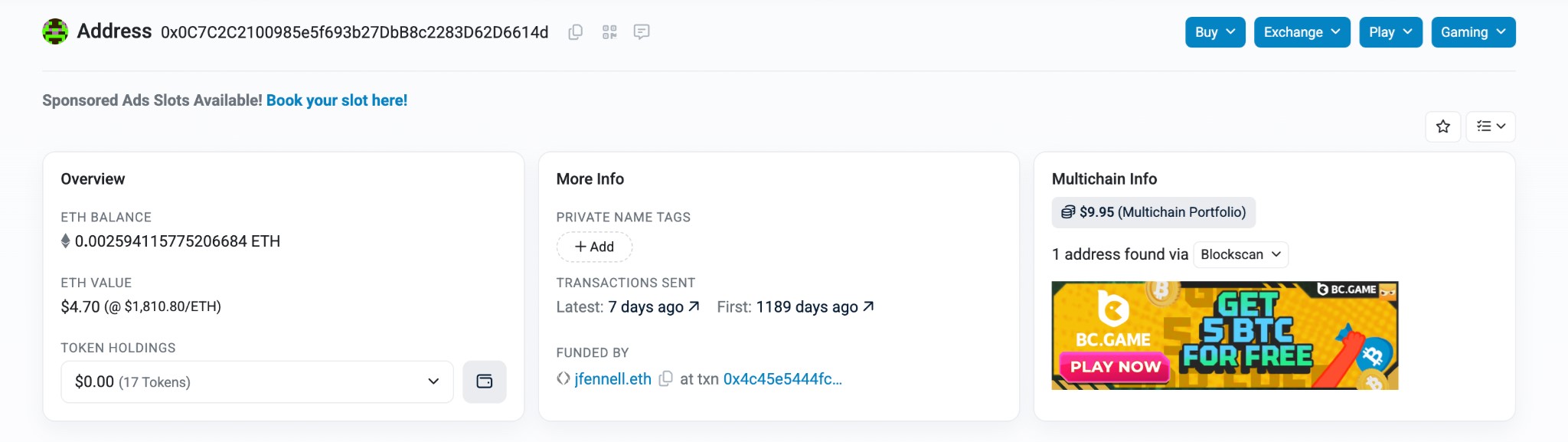Expand the Buy dropdown
Viewport: 1568px width, 442px height.
click(x=1215, y=32)
